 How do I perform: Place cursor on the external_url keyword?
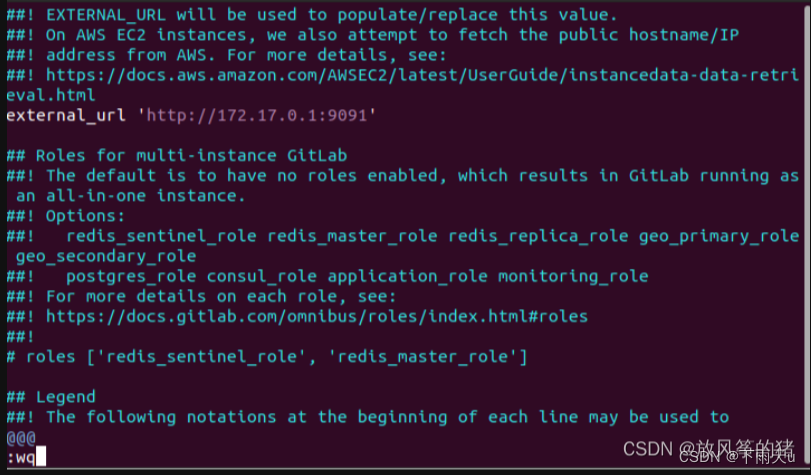(66, 115)
